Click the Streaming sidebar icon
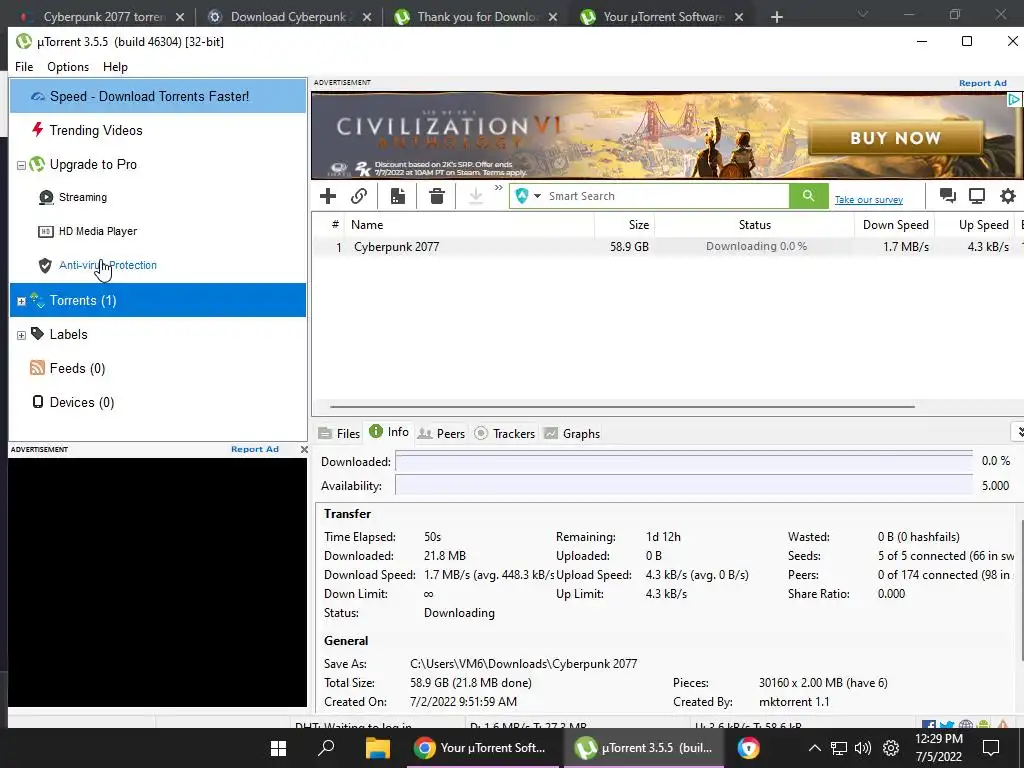Image resolution: width=1024 pixels, height=768 pixels. click(46, 197)
